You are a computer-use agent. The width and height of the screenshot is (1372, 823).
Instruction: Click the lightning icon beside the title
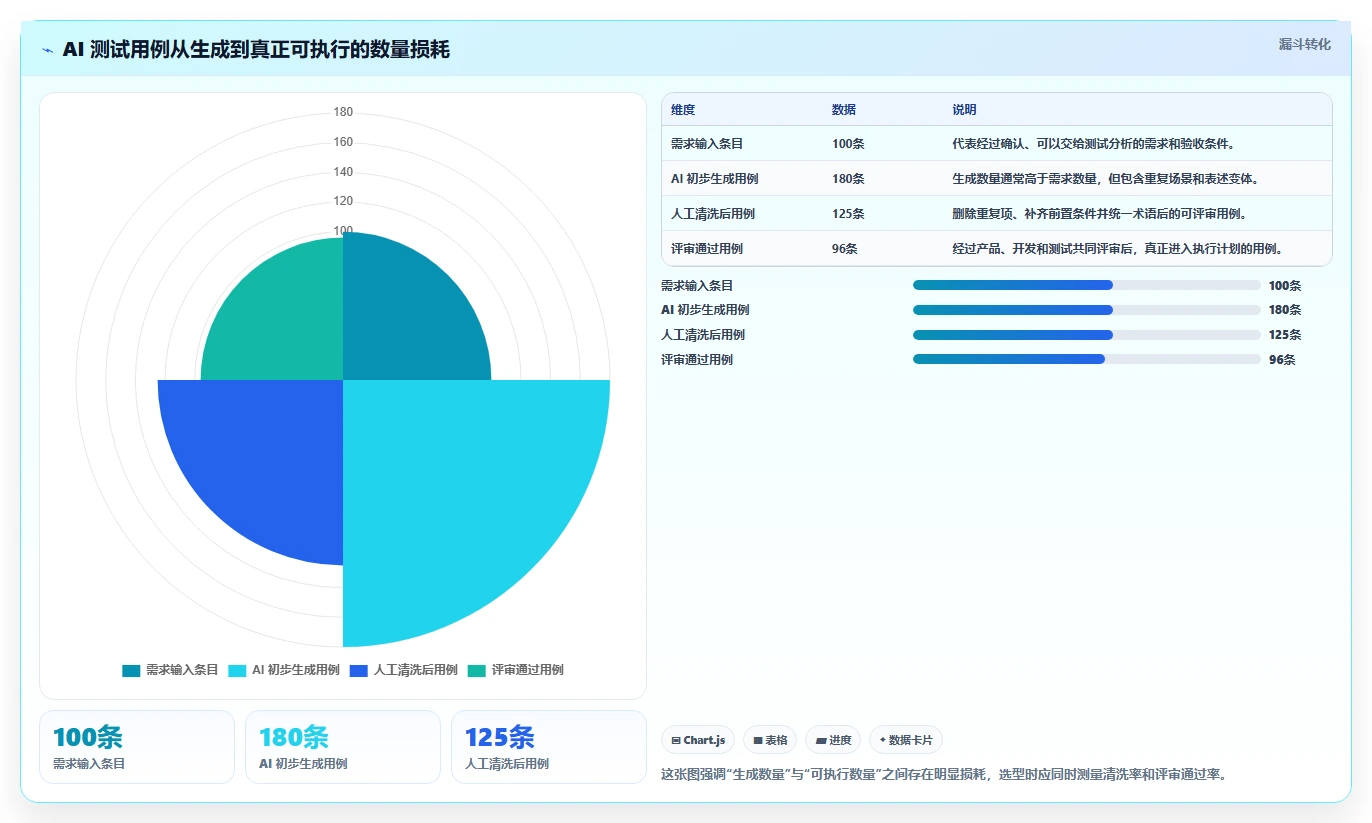coord(47,50)
